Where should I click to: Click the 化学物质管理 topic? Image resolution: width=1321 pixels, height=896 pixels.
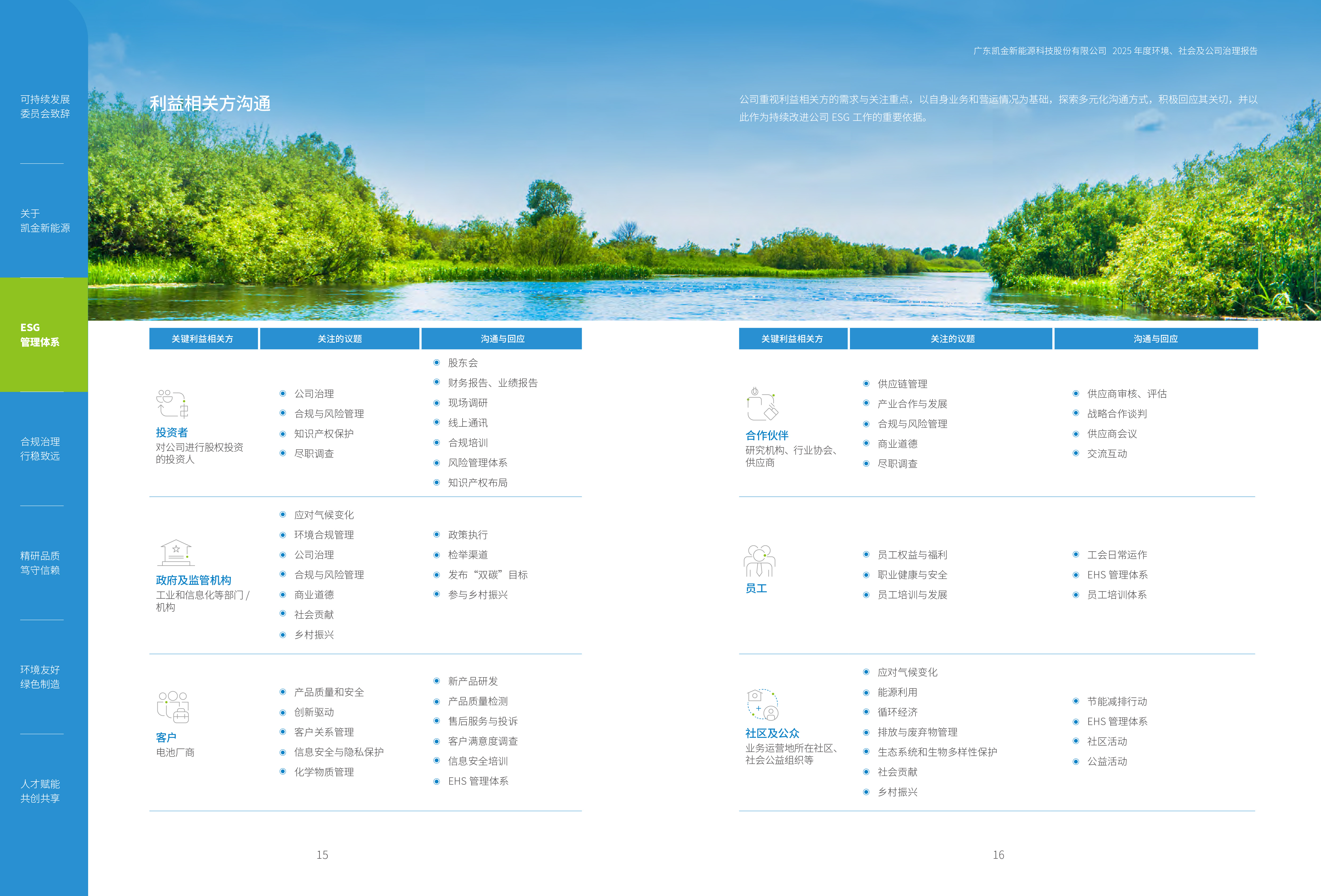click(324, 772)
